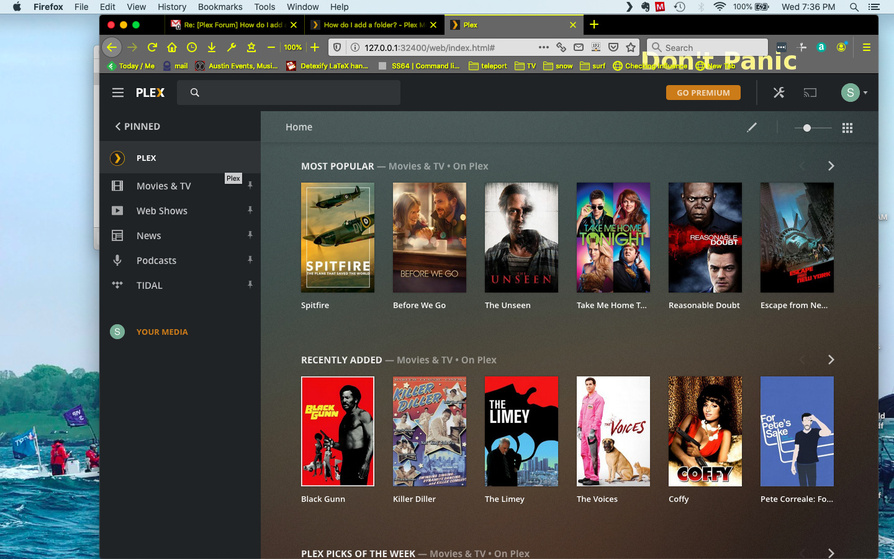Open Plex settings wrench icon

click(779, 92)
